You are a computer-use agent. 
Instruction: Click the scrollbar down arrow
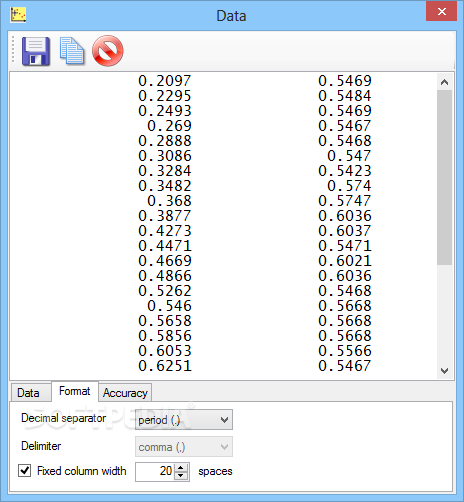pyautogui.click(x=444, y=370)
